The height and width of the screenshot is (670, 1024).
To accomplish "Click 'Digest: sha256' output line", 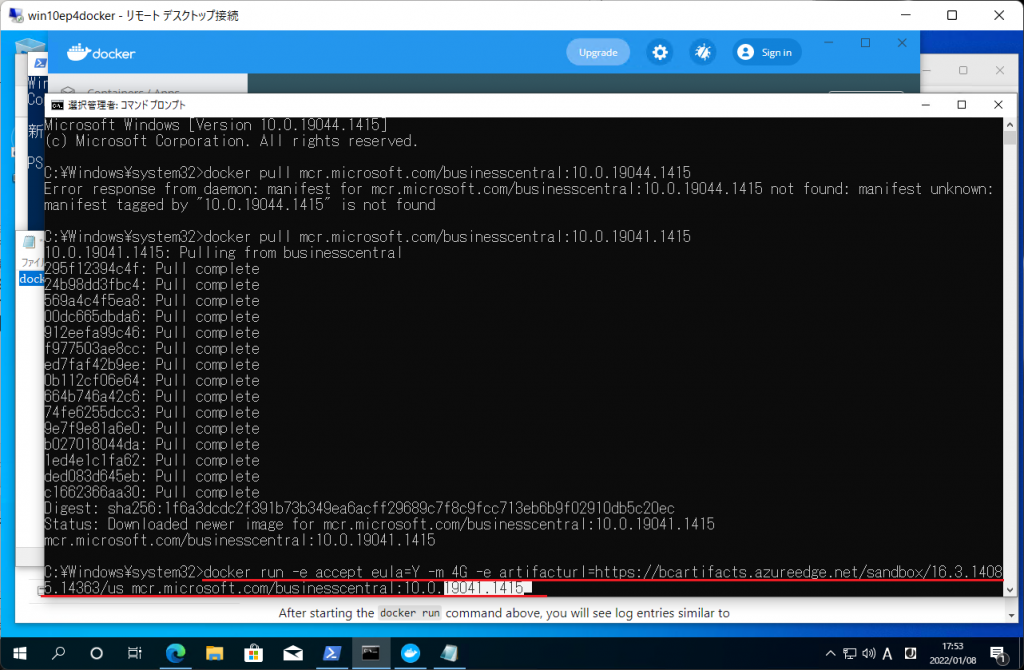I will point(359,508).
